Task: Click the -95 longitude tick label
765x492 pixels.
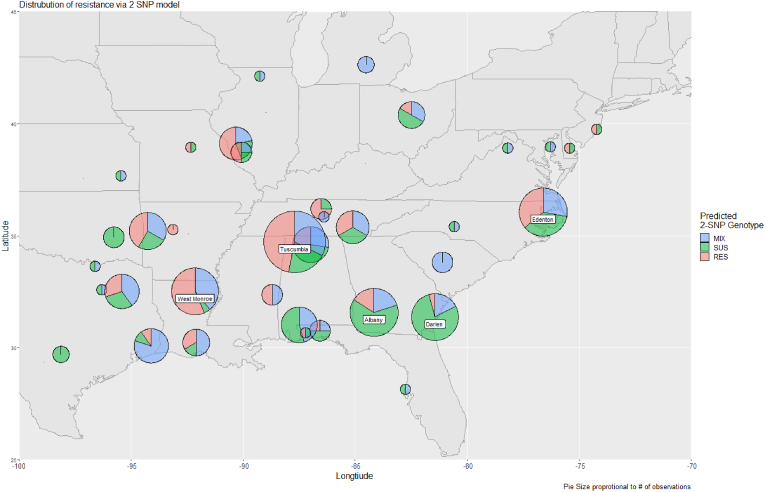Action: [x=131, y=466]
